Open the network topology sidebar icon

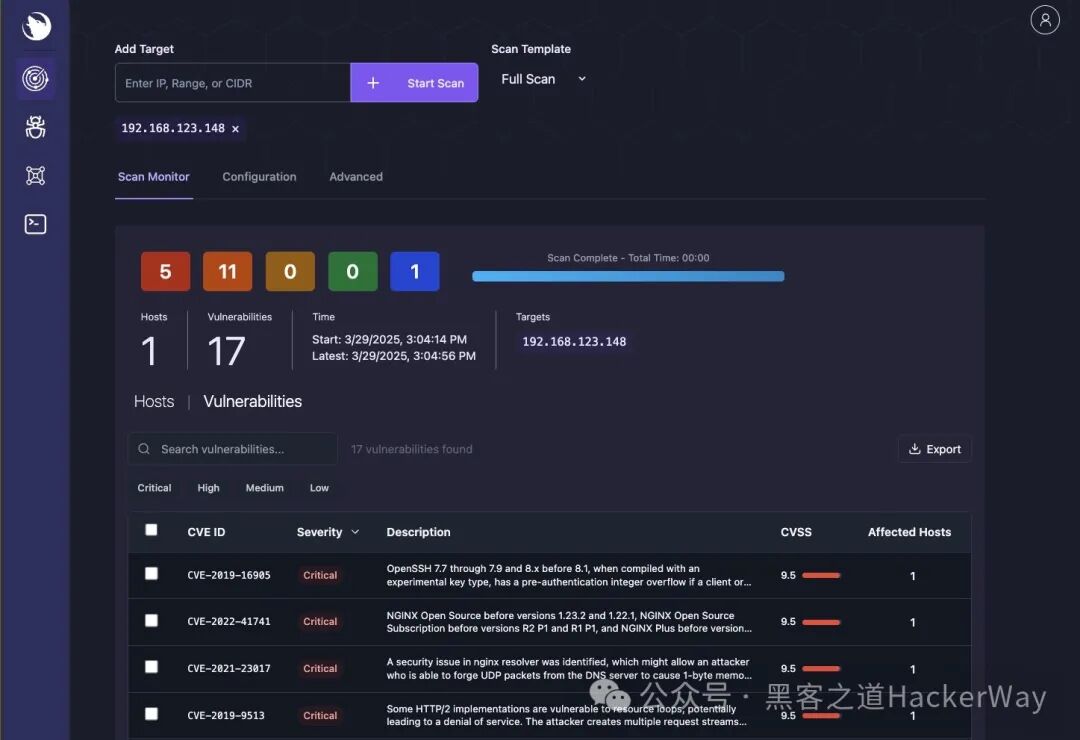(x=35, y=176)
